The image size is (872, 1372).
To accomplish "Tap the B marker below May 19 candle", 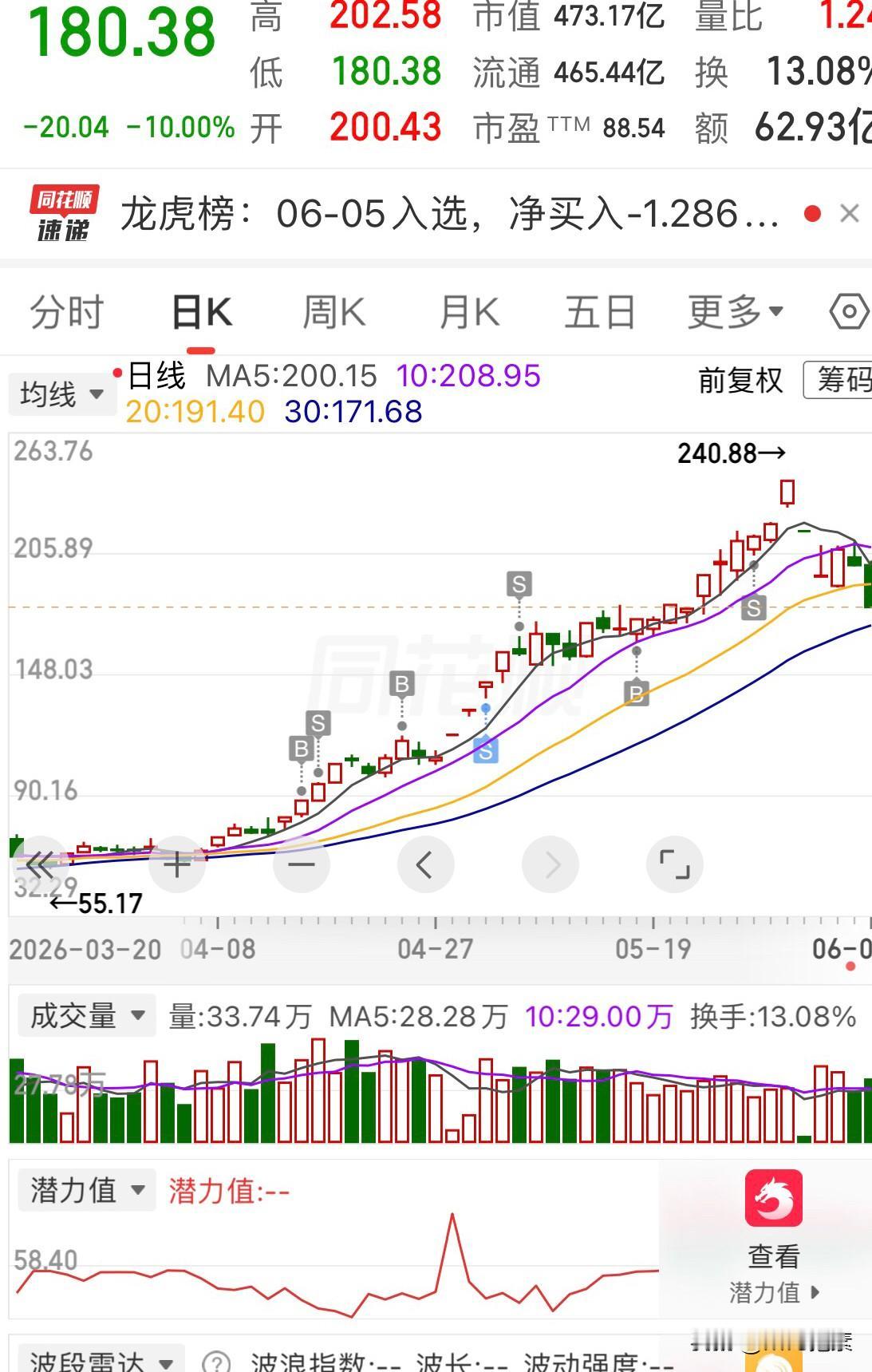I will (x=637, y=693).
